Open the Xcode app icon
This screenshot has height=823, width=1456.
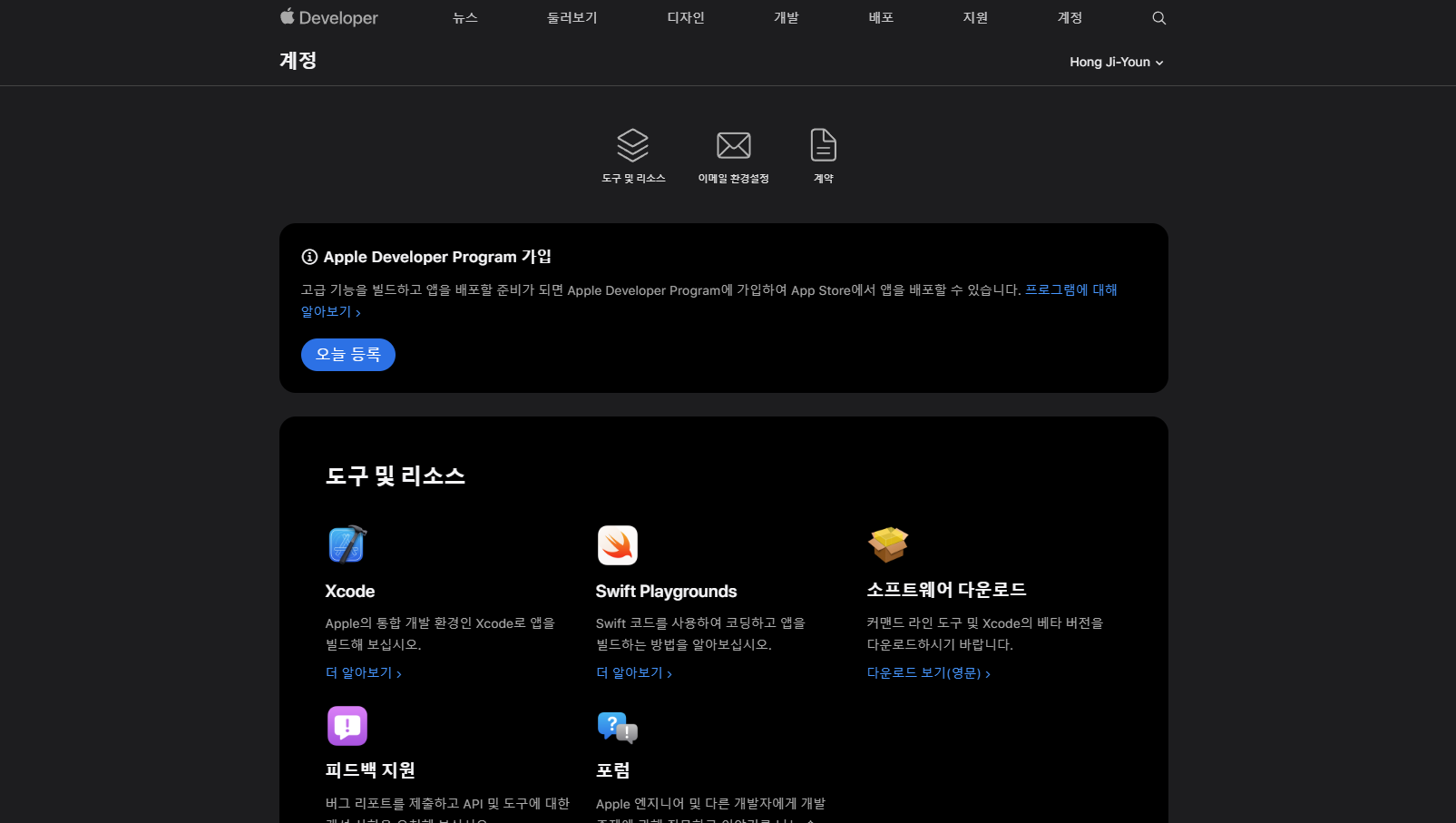coord(346,544)
